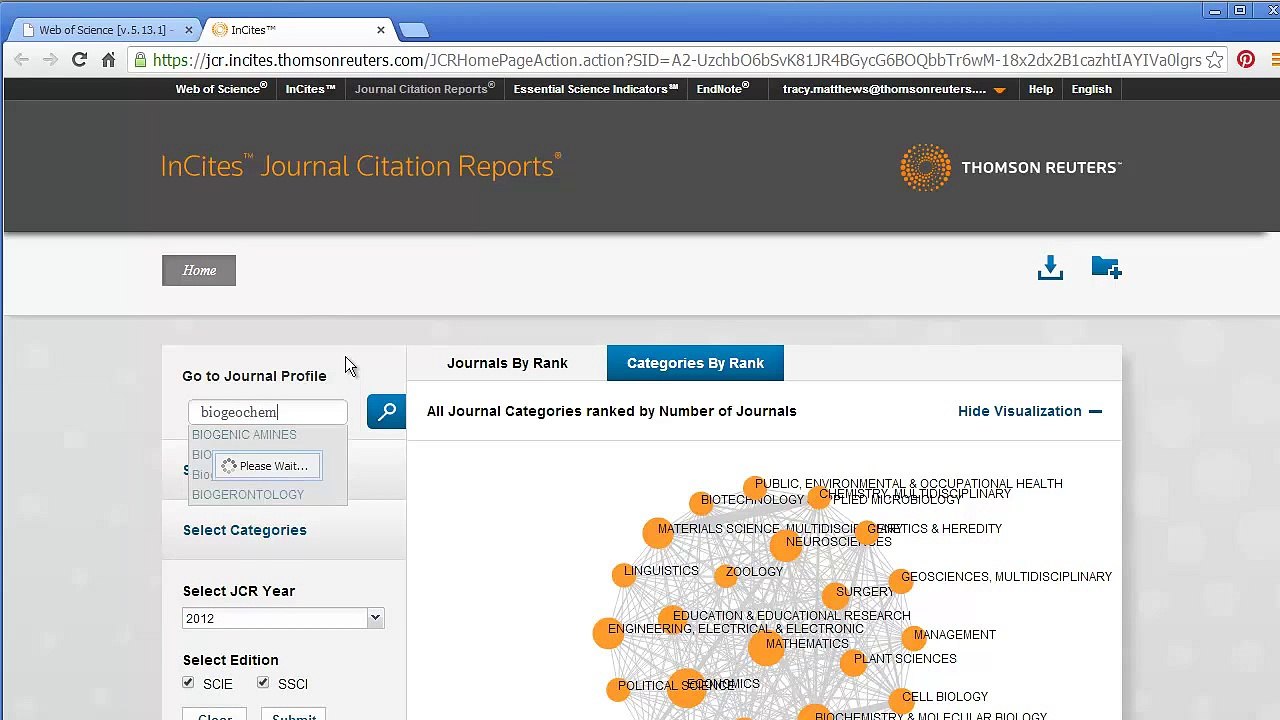Select the Categories By Rank tab

[x=695, y=363]
